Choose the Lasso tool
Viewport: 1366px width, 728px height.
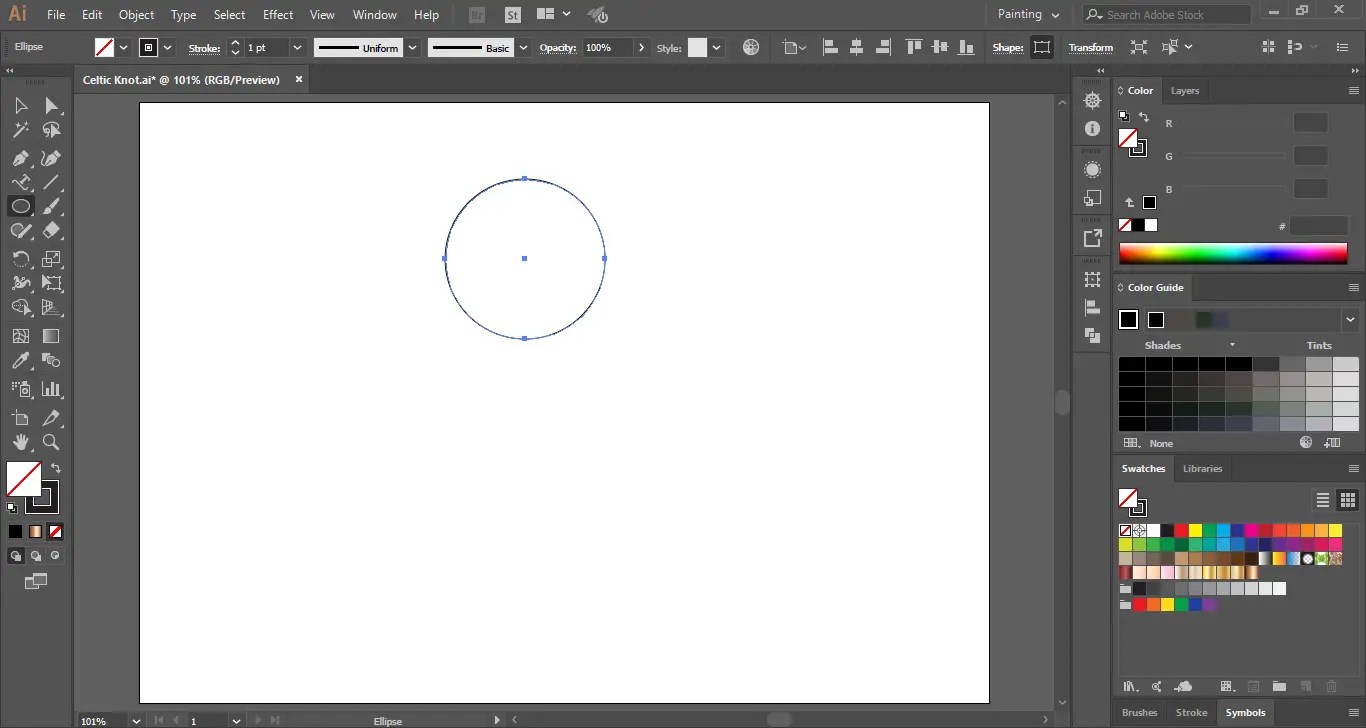point(51,130)
